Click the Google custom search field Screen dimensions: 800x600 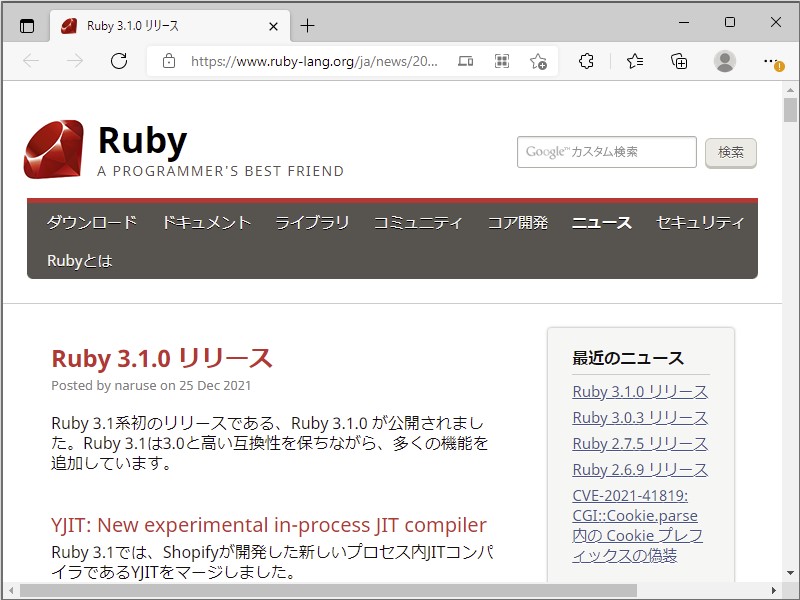(x=606, y=152)
